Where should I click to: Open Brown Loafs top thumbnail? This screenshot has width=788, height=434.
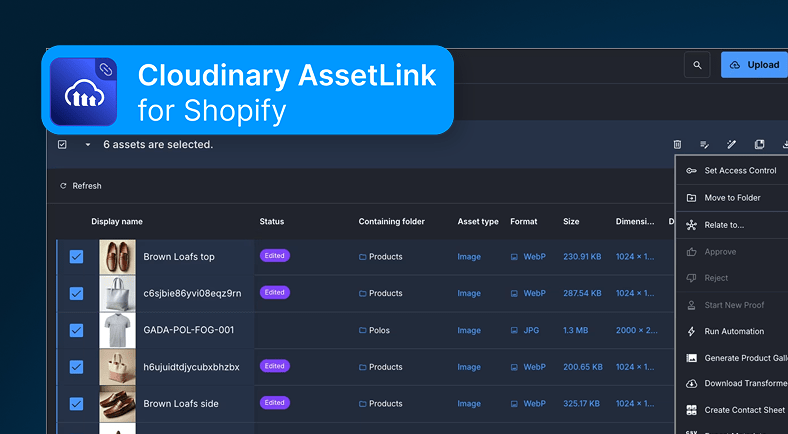pos(117,257)
